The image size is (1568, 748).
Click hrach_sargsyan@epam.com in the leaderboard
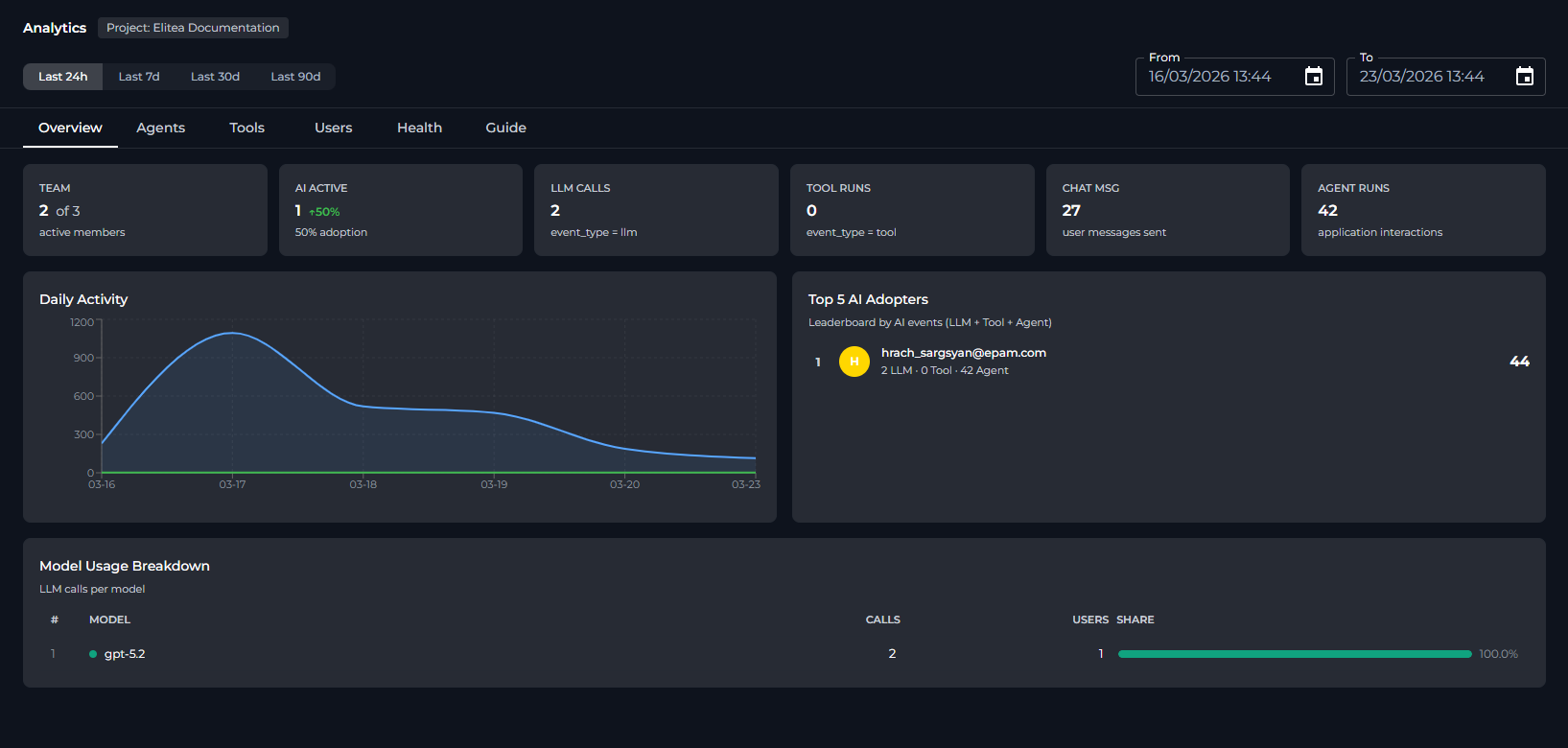pyautogui.click(x=963, y=353)
